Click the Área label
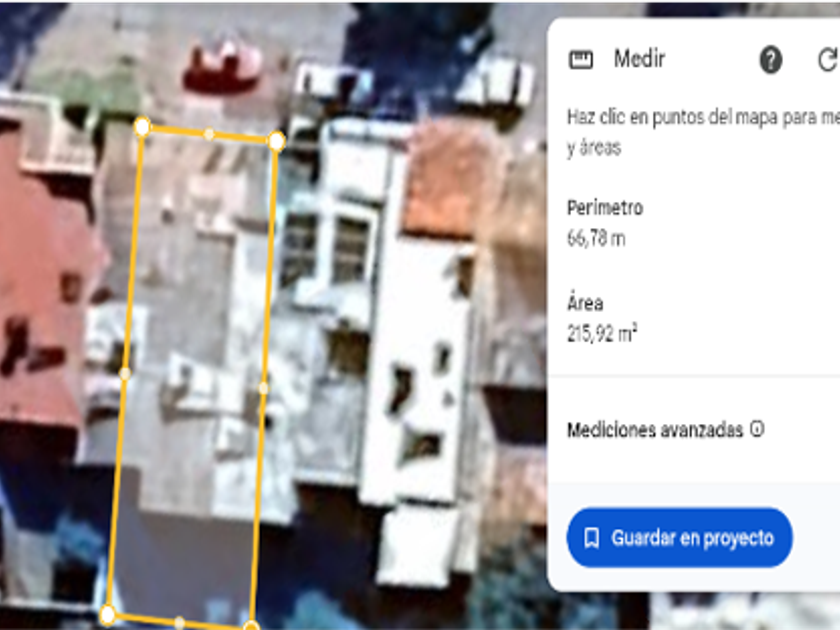The image size is (840, 630). (585, 303)
